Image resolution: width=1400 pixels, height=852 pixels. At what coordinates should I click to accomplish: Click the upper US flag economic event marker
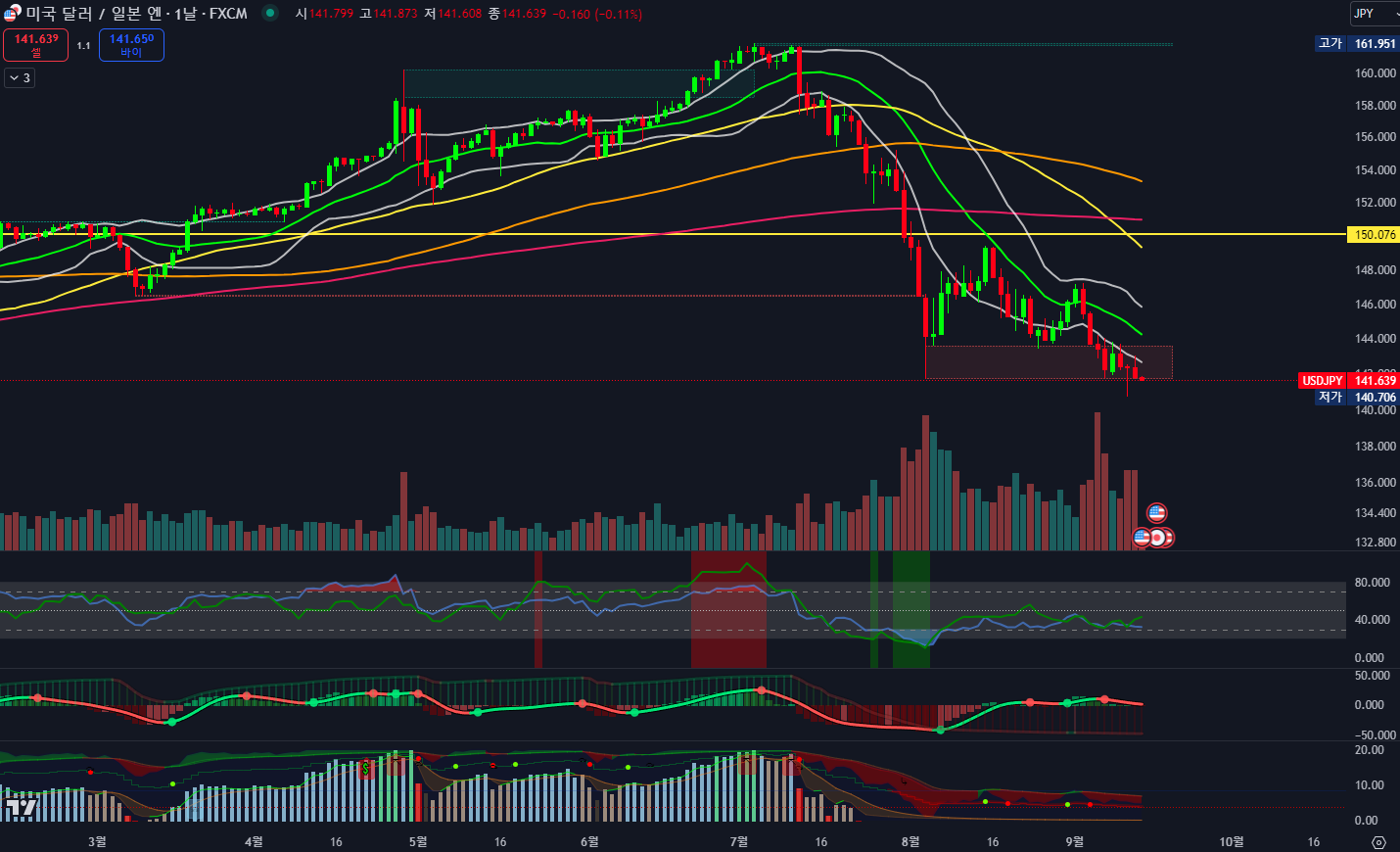[x=1156, y=513]
